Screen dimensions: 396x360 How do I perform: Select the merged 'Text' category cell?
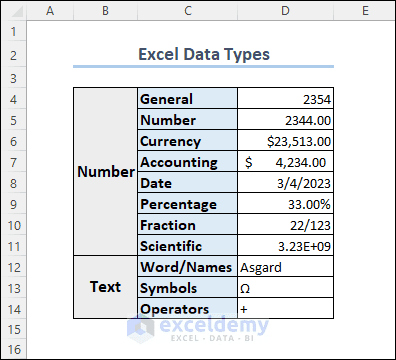[105, 287]
